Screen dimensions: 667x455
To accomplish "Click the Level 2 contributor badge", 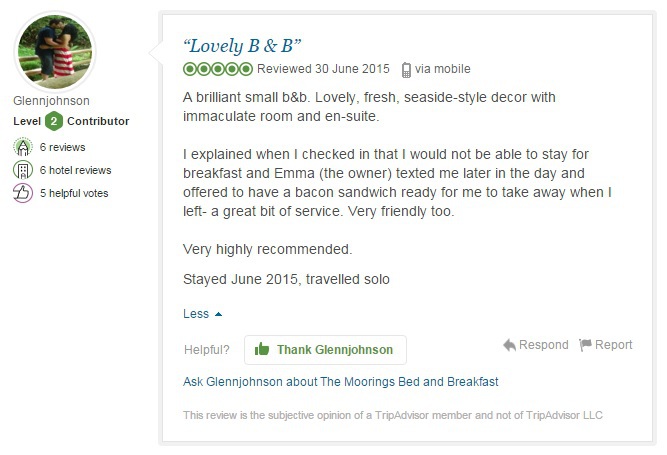I will pos(54,122).
